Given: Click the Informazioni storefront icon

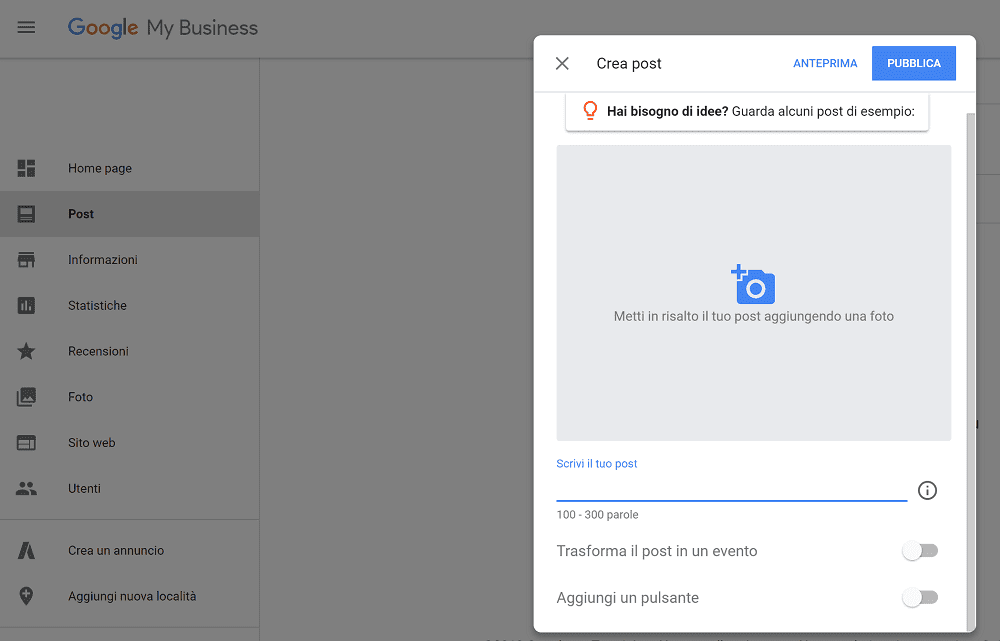Looking at the screenshot, I should pyautogui.click(x=26, y=260).
